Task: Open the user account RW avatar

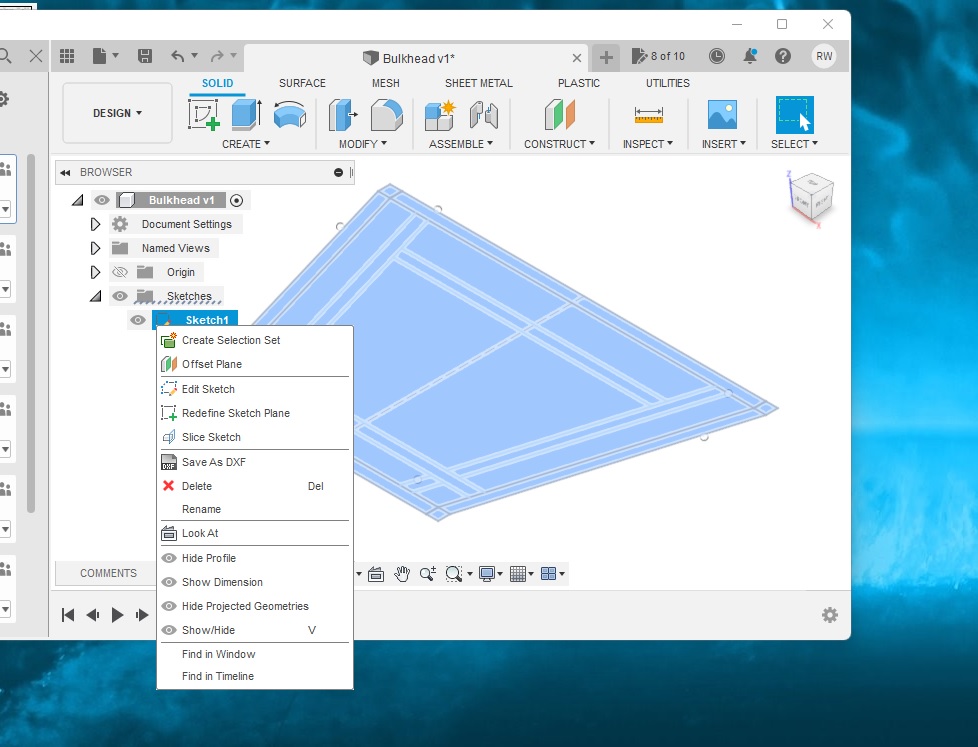Action: (824, 56)
